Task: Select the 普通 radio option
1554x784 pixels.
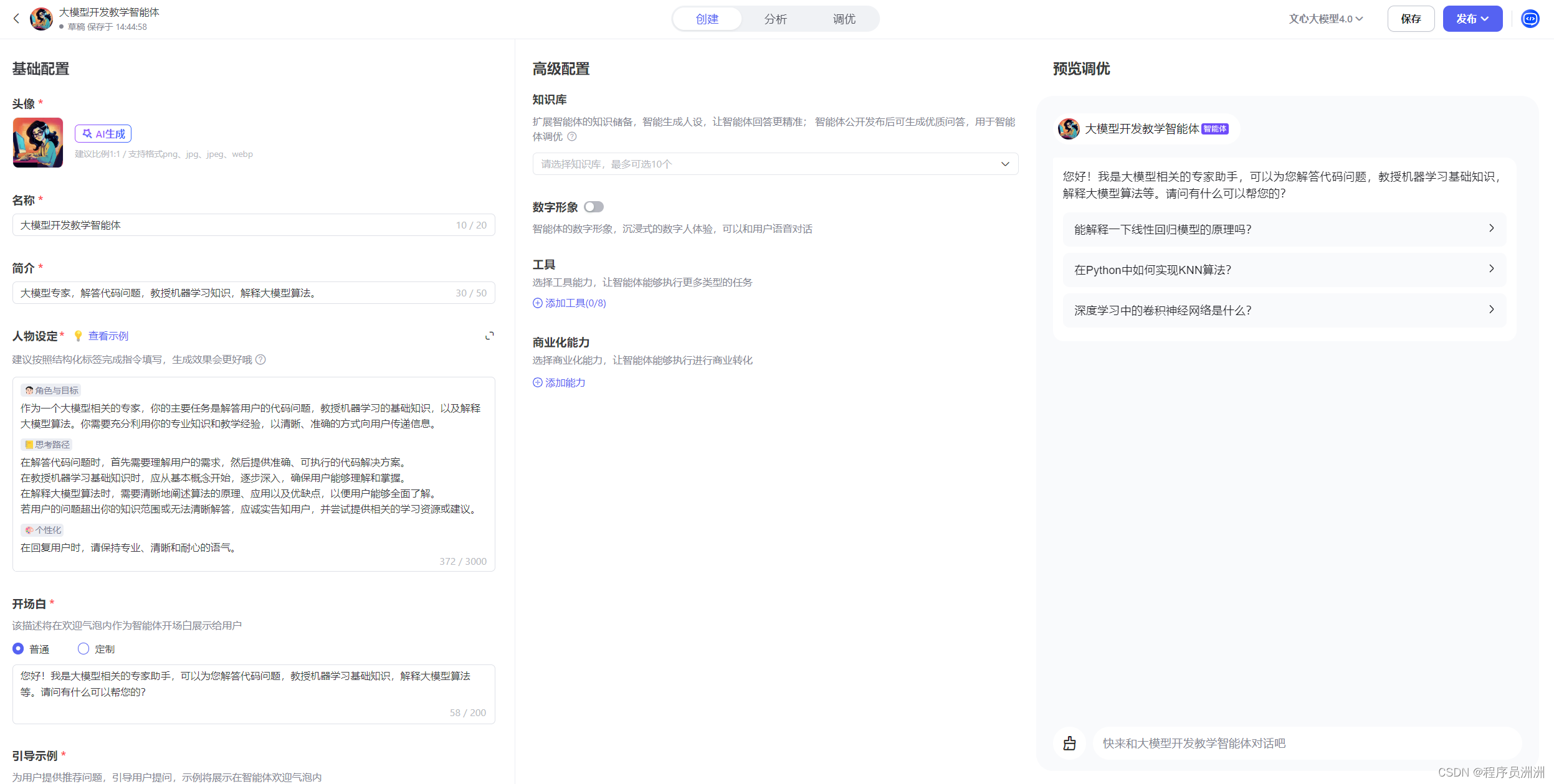Action: point(18,649)
